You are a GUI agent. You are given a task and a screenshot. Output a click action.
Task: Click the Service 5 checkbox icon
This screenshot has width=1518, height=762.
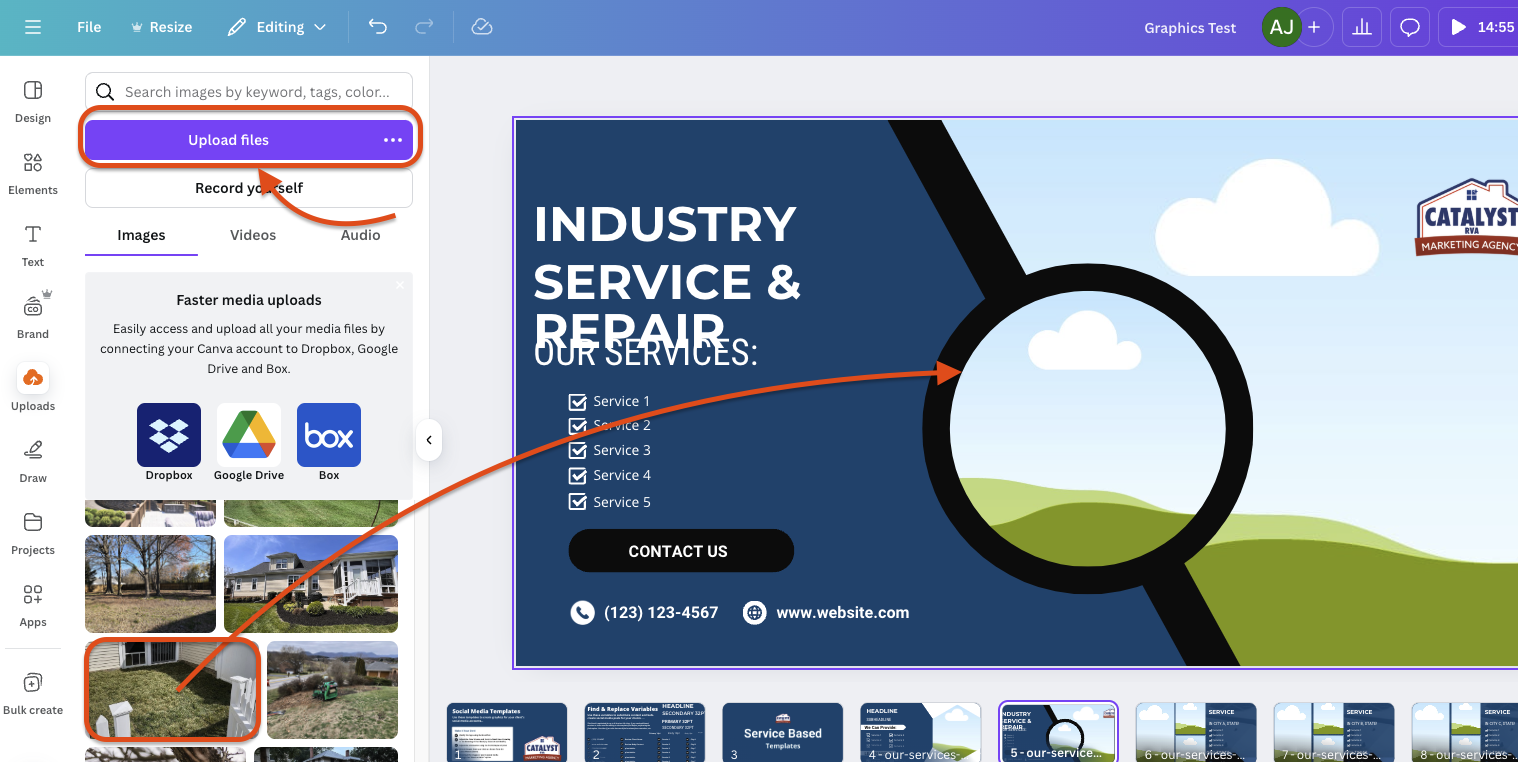coord(577,502)
